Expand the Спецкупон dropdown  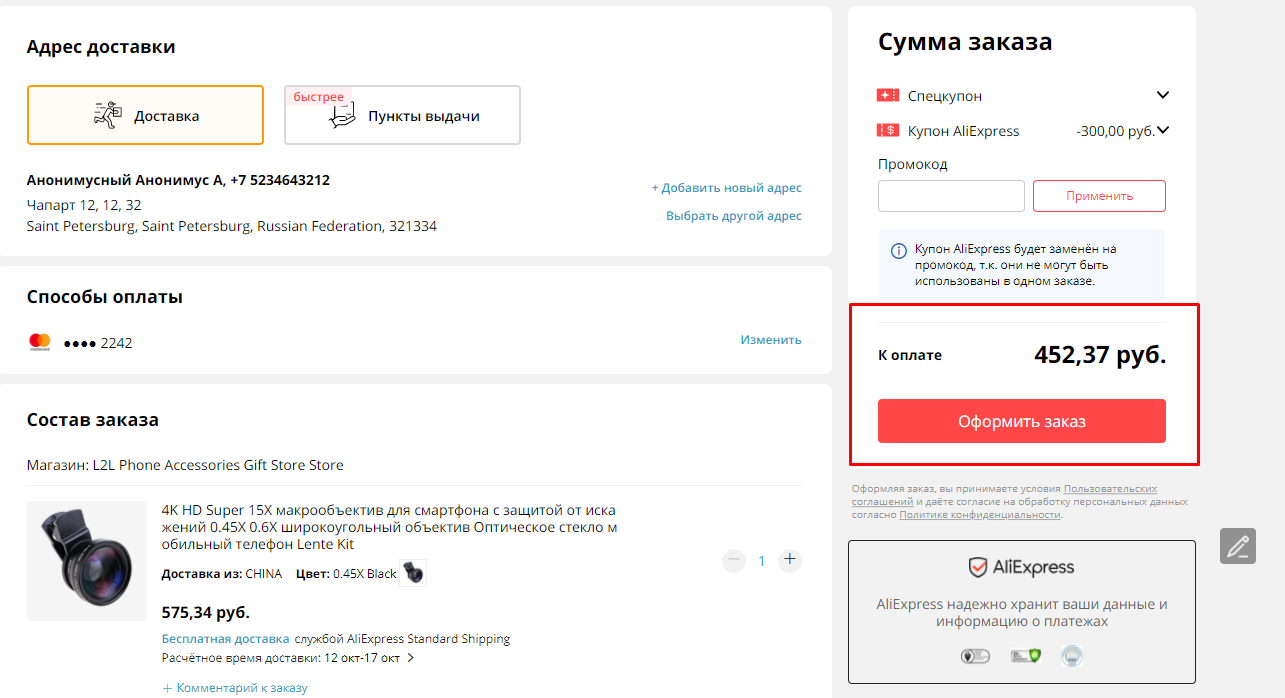point(1162,96)
